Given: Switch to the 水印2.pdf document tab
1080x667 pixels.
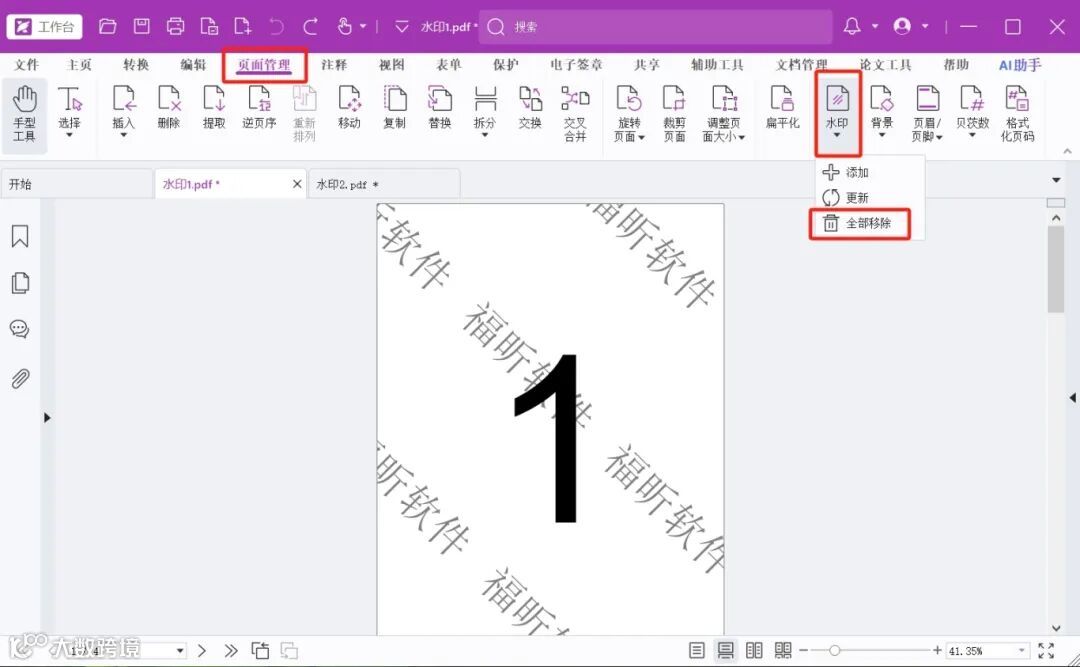Looking at the screenshot, I should [x=384, y=184].
